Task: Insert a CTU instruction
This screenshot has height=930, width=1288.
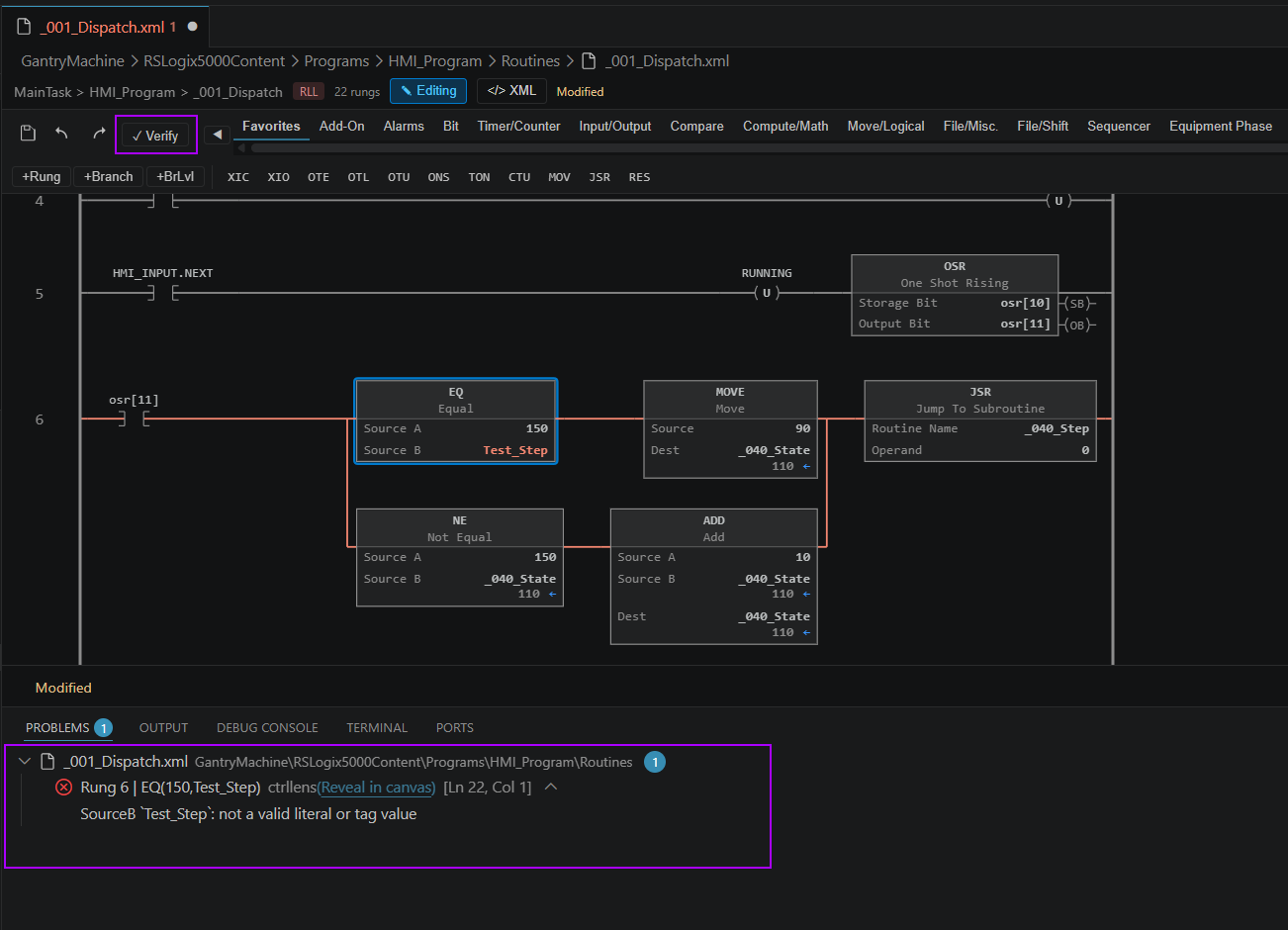Action: pyautogui.click(x=519, y=177)
